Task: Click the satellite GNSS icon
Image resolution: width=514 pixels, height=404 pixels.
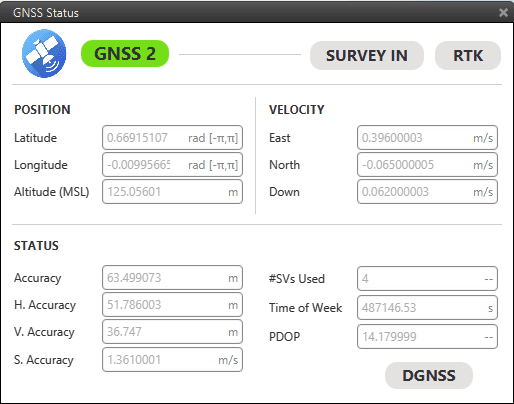Action: tap(44, 53)
